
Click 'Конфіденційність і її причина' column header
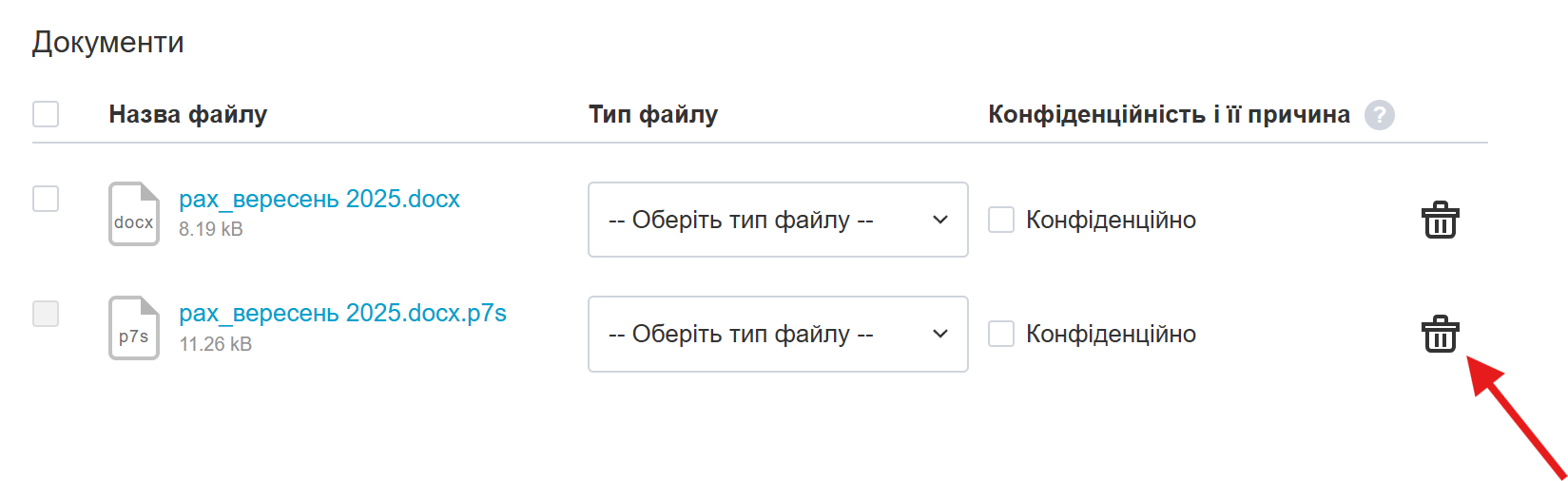[x=1169, y=114]
